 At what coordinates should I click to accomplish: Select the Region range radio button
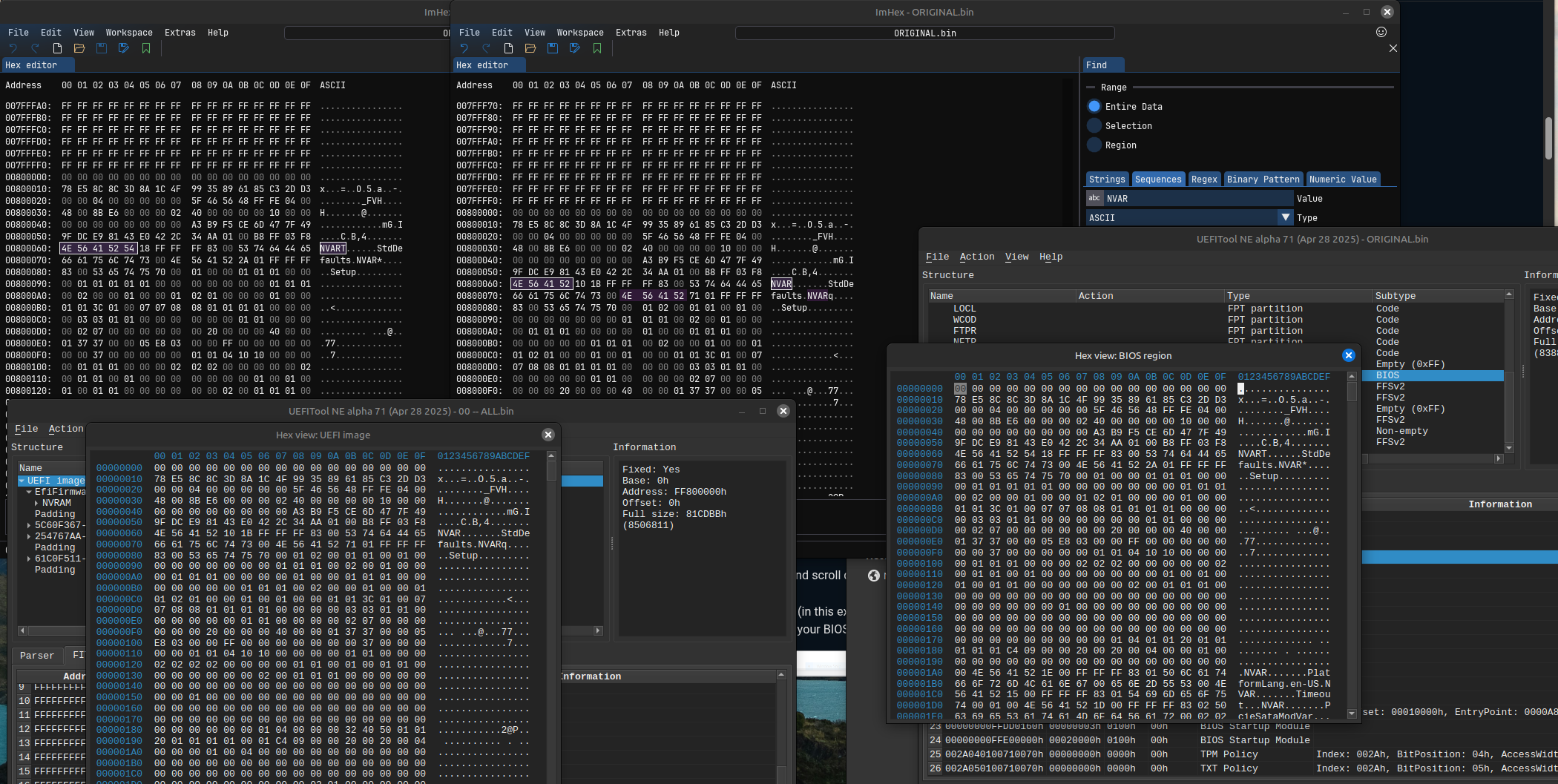tap(1094, 145)
